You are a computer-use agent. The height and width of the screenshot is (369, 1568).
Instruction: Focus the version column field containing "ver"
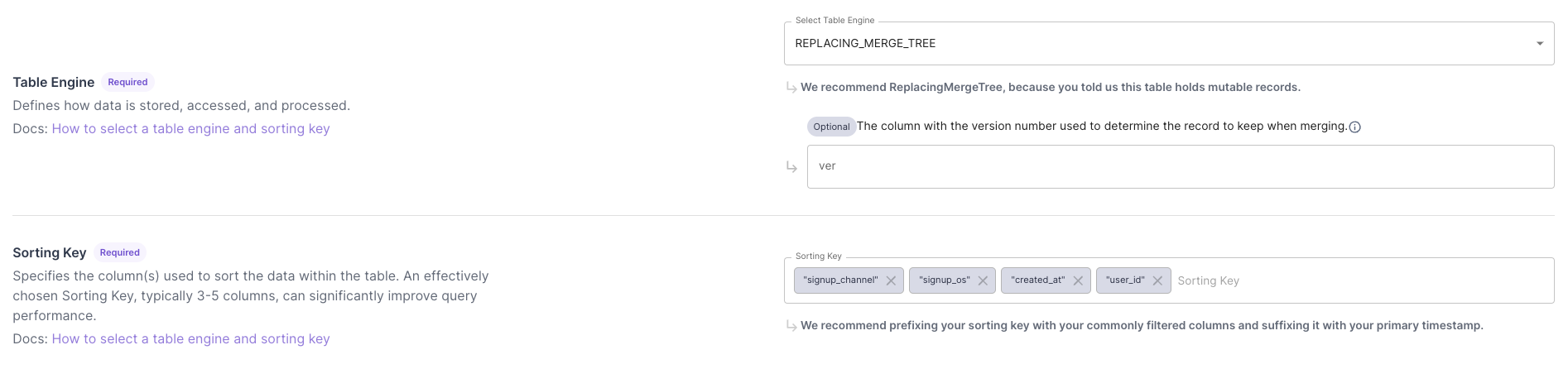[x=1180, y=166]
